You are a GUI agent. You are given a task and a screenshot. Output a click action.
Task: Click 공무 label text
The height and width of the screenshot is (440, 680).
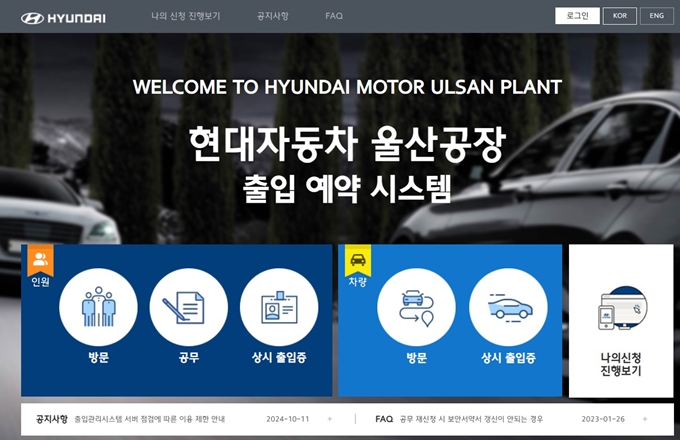tap(189, 358)
